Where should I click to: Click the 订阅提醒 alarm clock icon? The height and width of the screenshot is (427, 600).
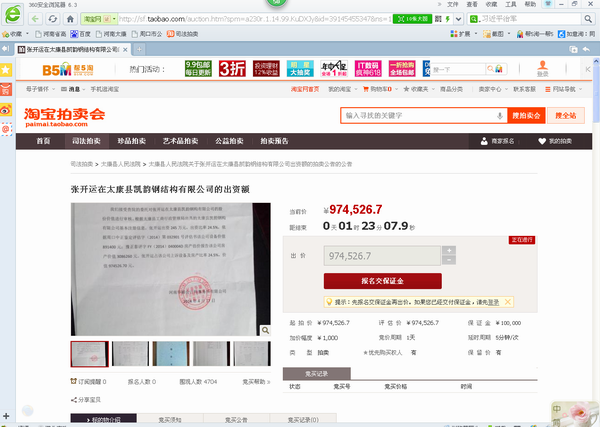(74, 381)
